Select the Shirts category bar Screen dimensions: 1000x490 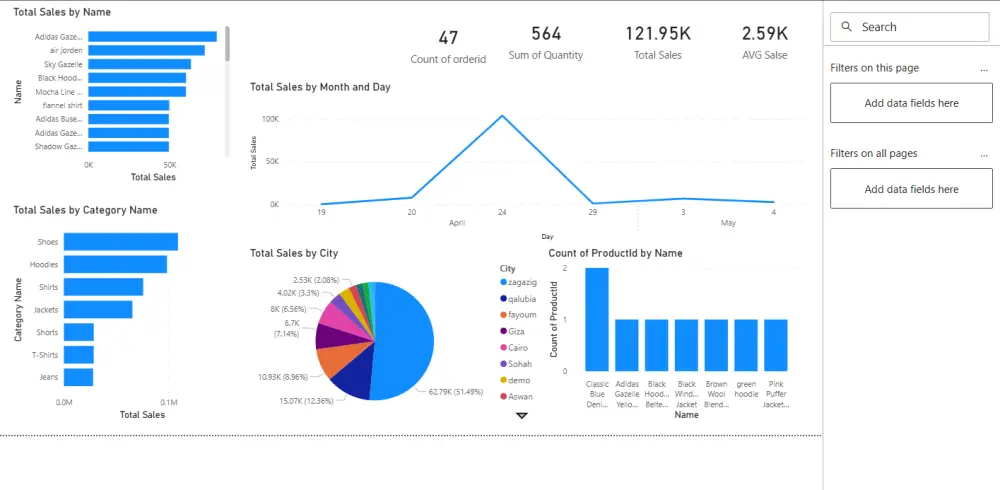[103, 287]
